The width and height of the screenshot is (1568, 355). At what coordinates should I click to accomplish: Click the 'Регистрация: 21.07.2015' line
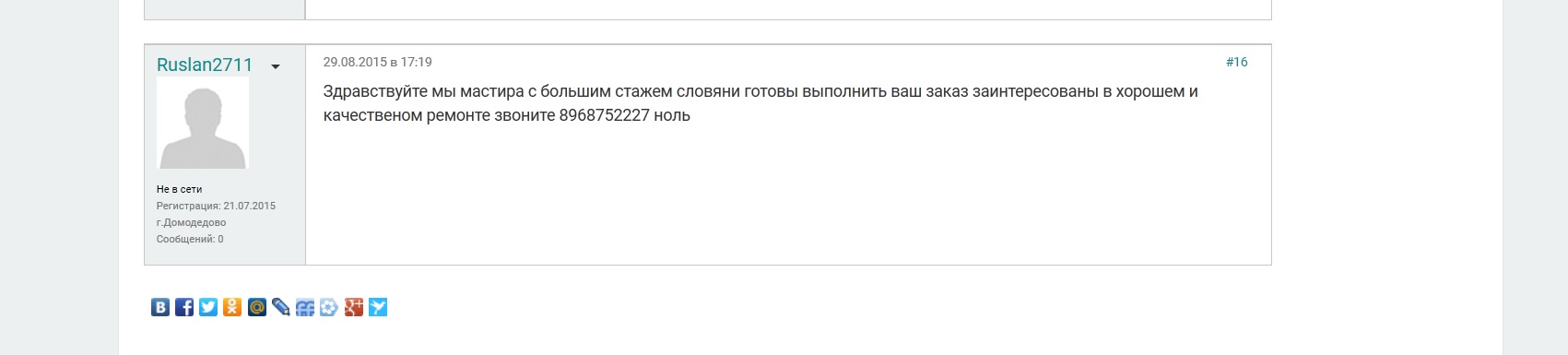pos(216,206)
